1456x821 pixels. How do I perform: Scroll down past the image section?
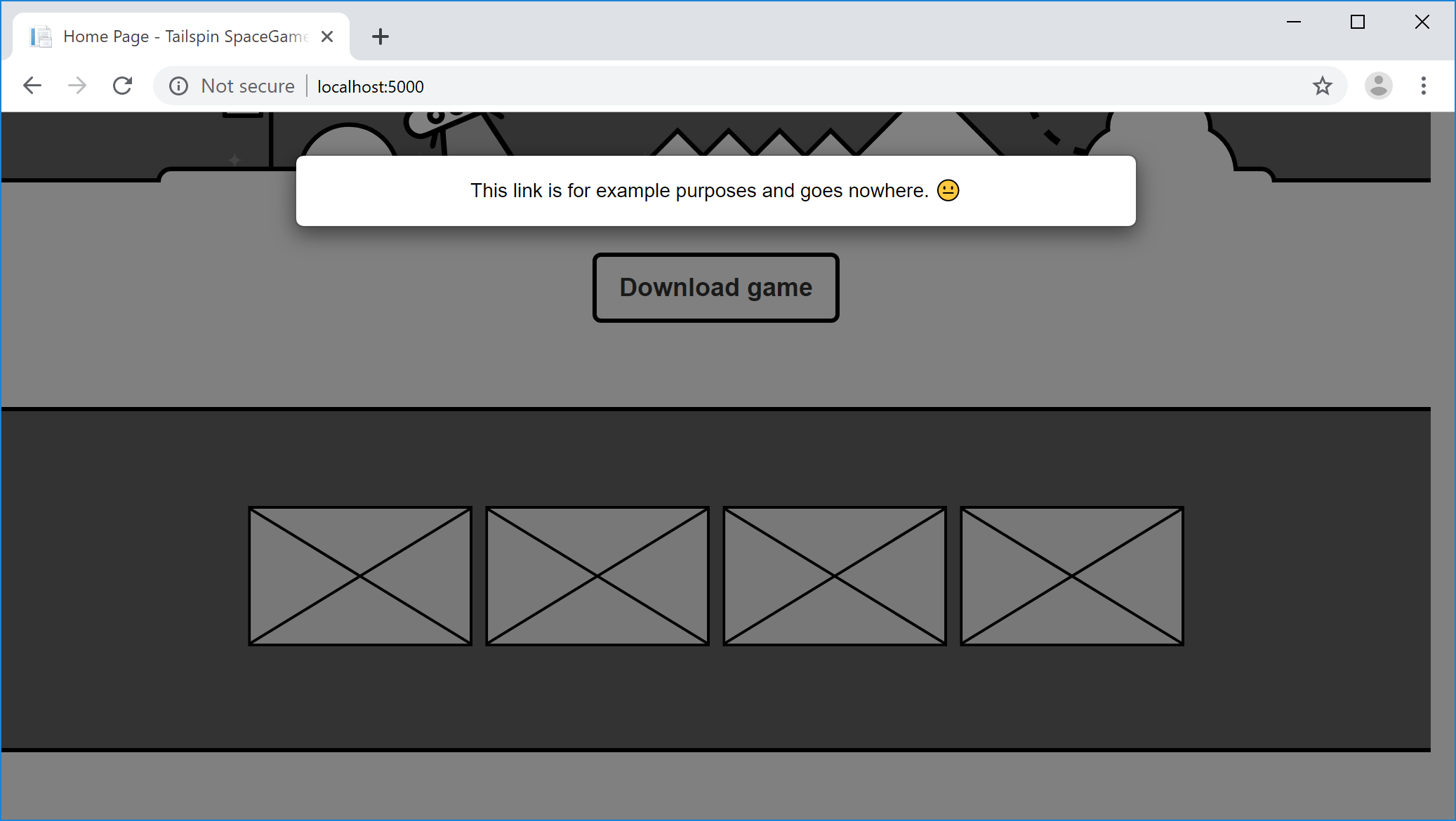pos(728,780)
